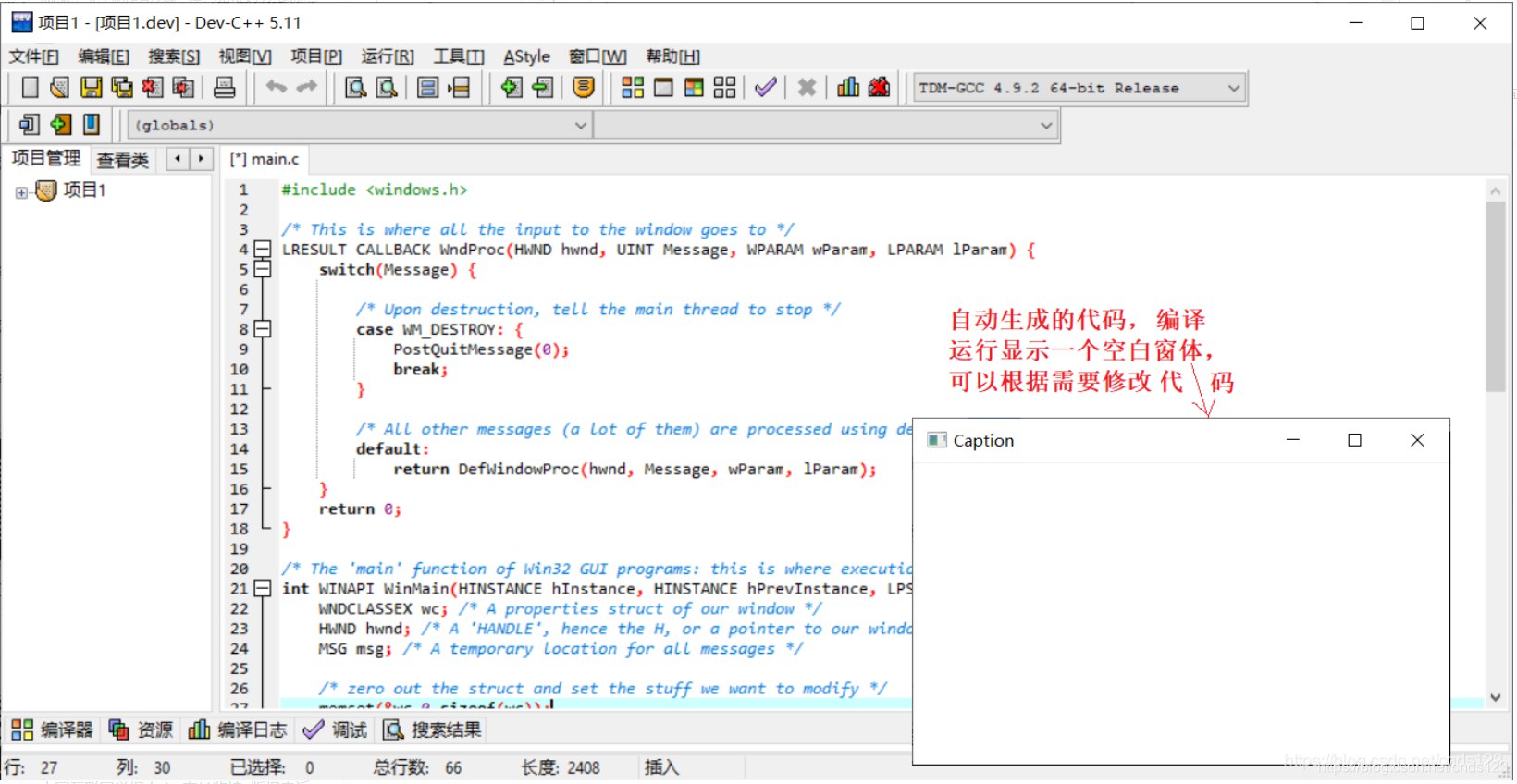Switch to the 项目管理 tab

pos(46,158)
